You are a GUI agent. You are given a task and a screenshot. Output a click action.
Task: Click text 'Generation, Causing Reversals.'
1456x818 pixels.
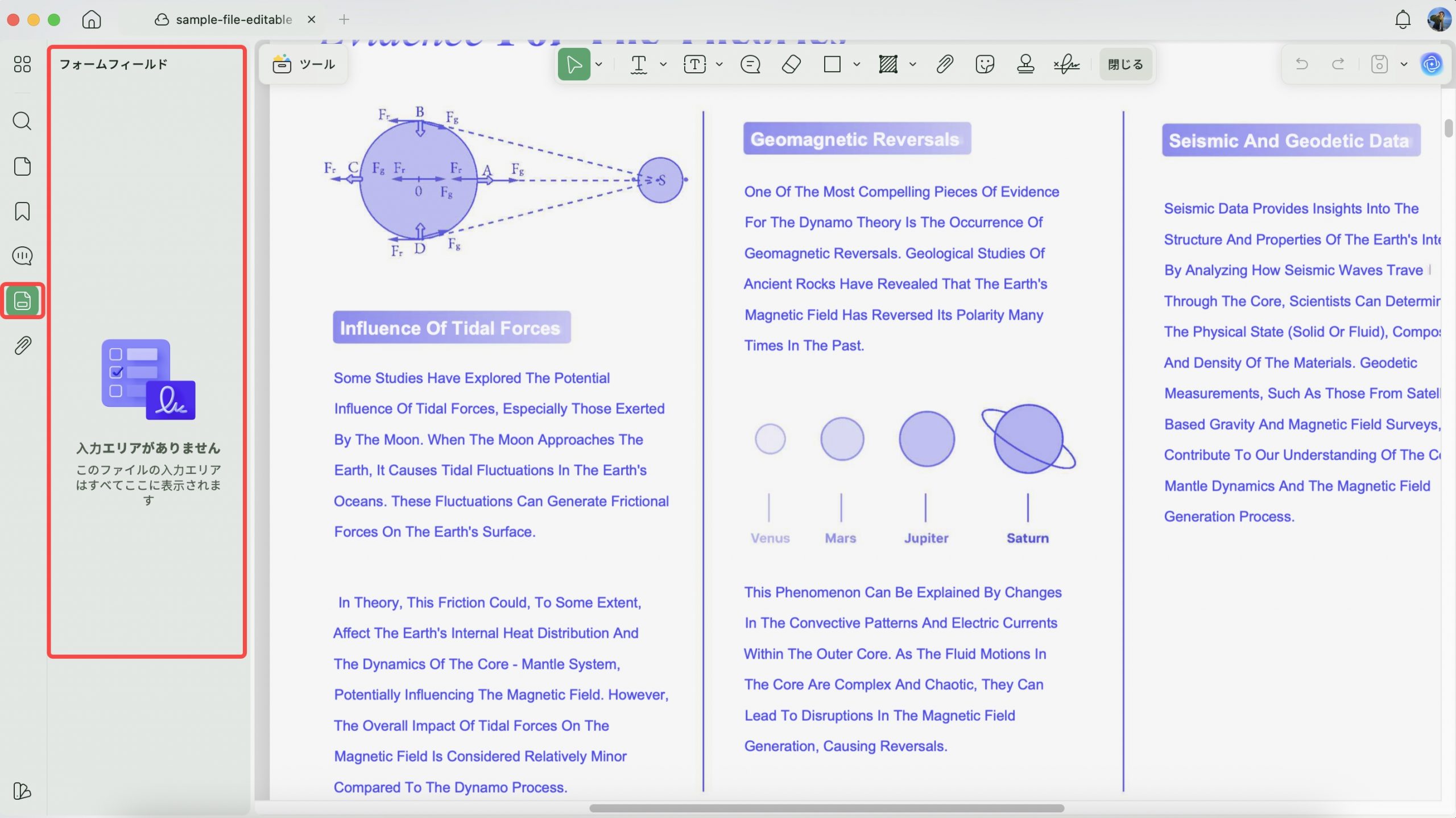pyautogui.click(x=846, y=746)
